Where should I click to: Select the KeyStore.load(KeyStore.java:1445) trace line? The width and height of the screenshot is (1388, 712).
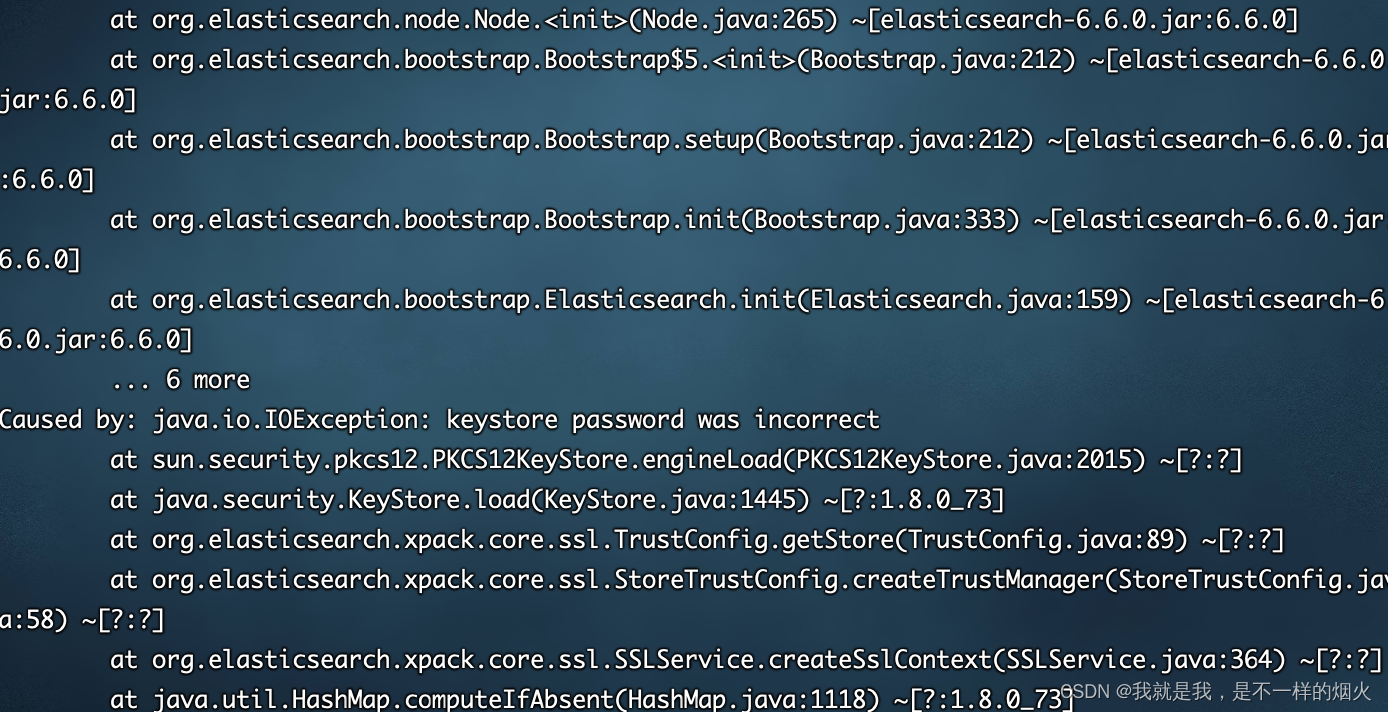pyautogui.click(x=557, y=500)
